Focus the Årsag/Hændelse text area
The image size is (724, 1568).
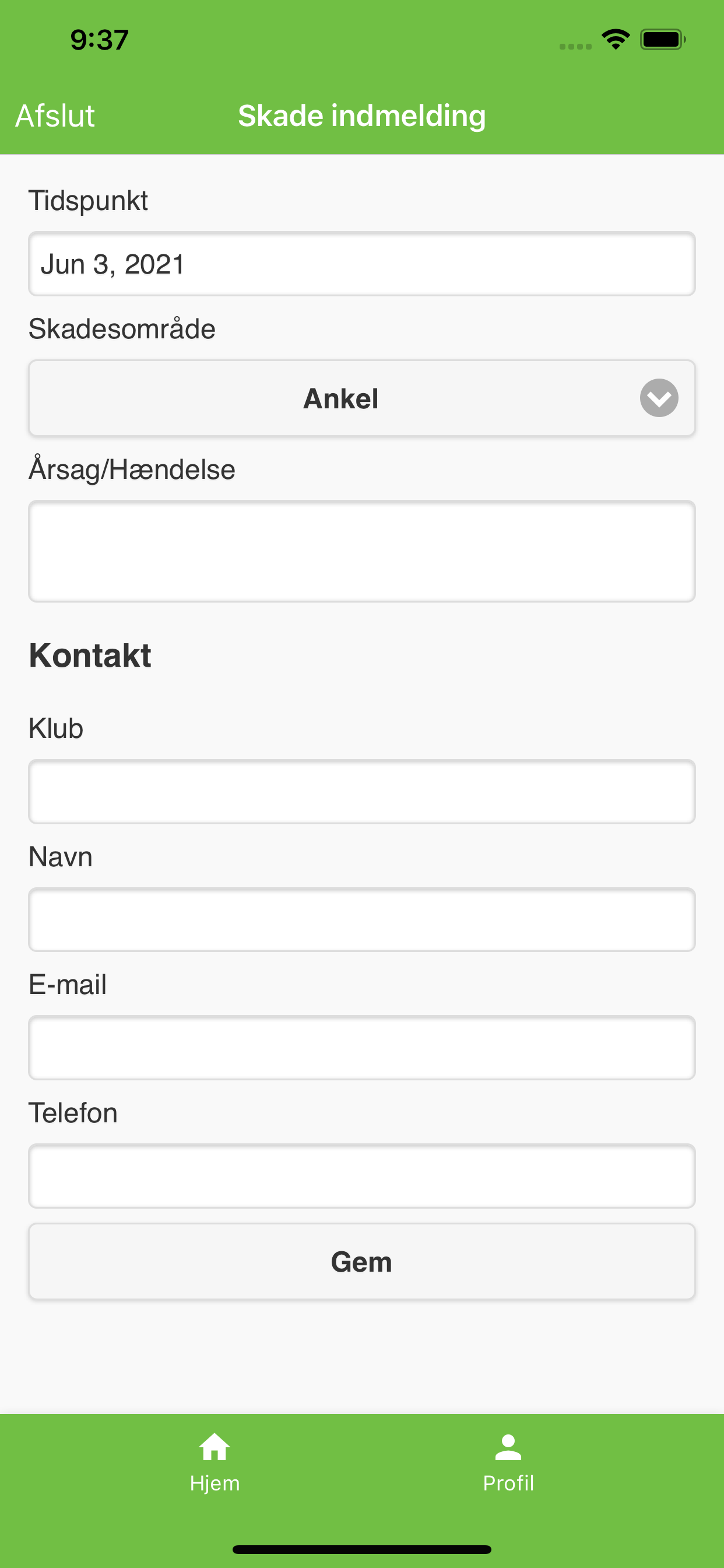(x=362, y=551)
